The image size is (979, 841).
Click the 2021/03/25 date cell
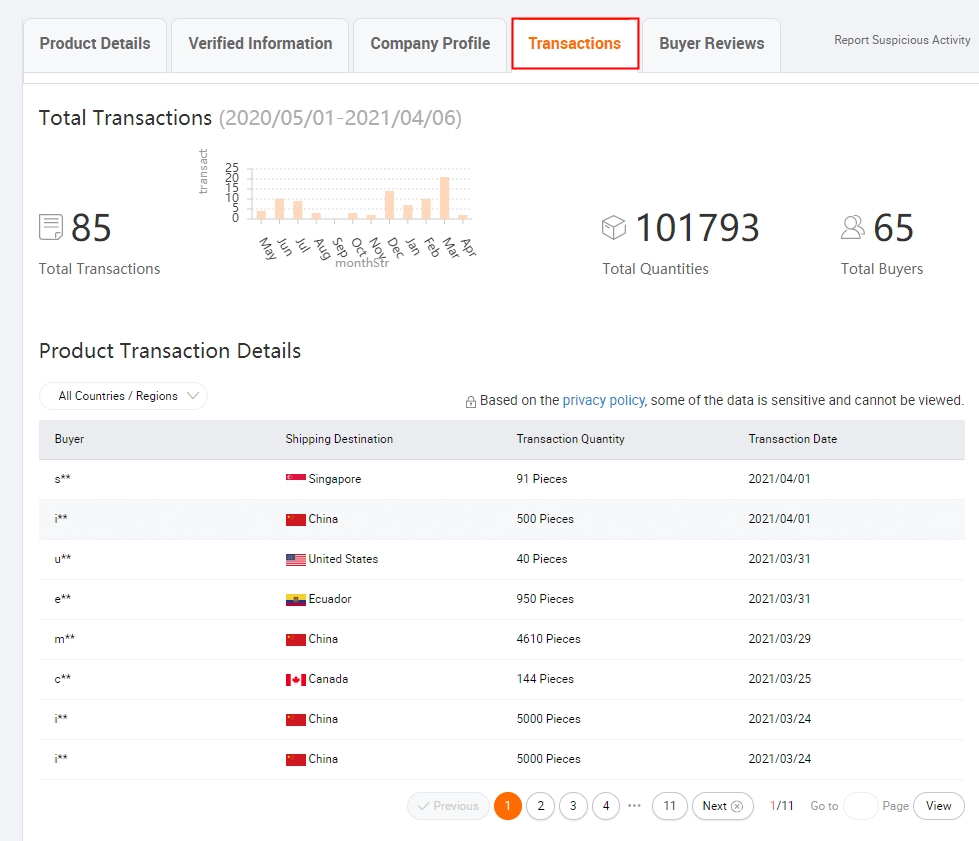point(779,679)
